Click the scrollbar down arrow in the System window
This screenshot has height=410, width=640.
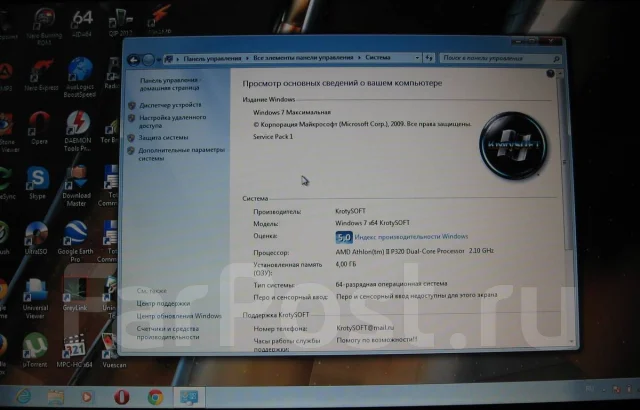pos(571,342)
